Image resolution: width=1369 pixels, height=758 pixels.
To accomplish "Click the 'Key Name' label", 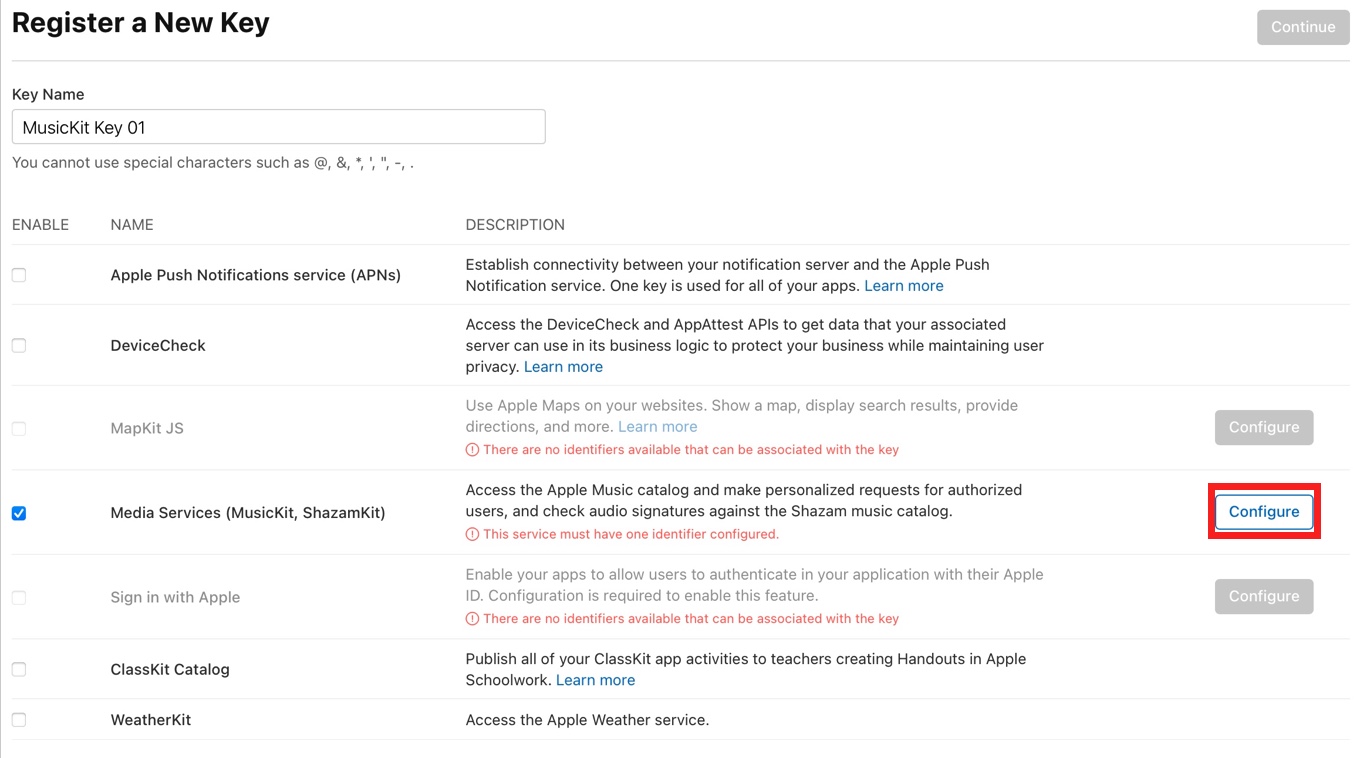I will (48, 94).
